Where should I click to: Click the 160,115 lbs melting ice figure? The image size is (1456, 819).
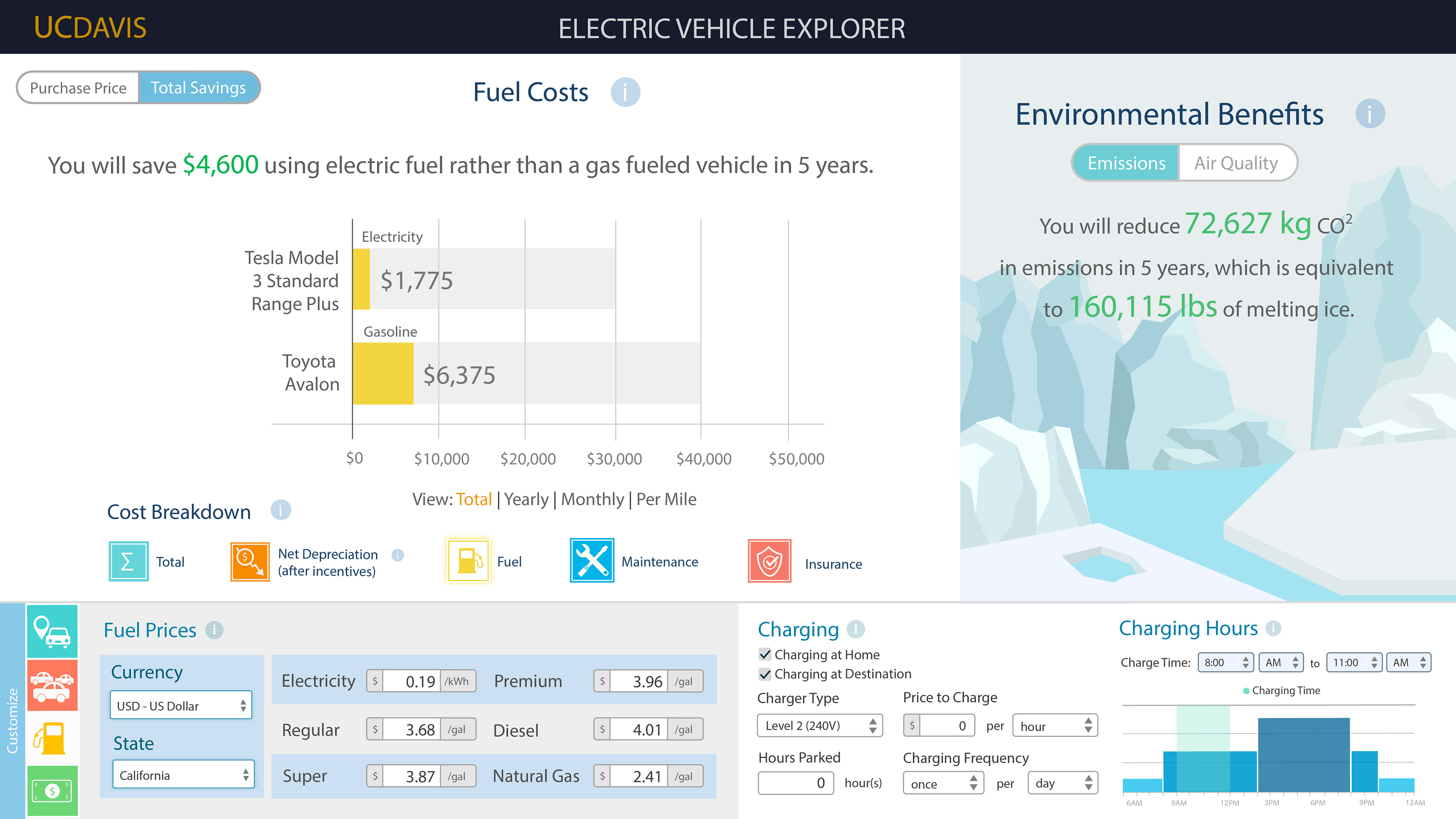click(x=1143, y=307)
